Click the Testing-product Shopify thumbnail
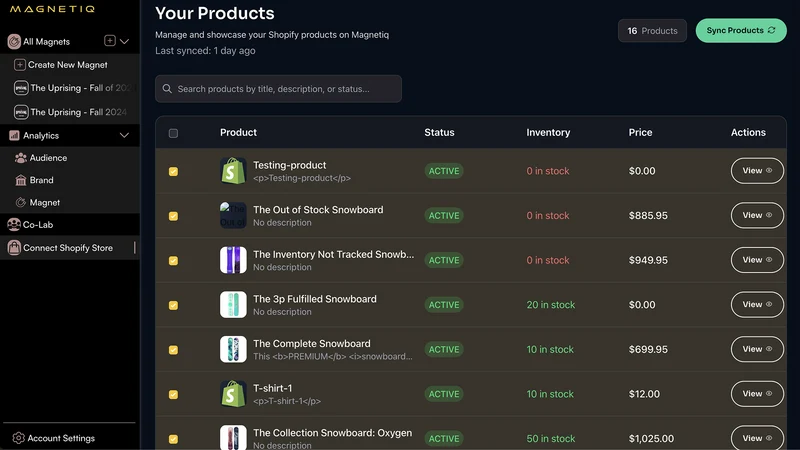This screenshot has height=450, width=800. click(233, 171)
